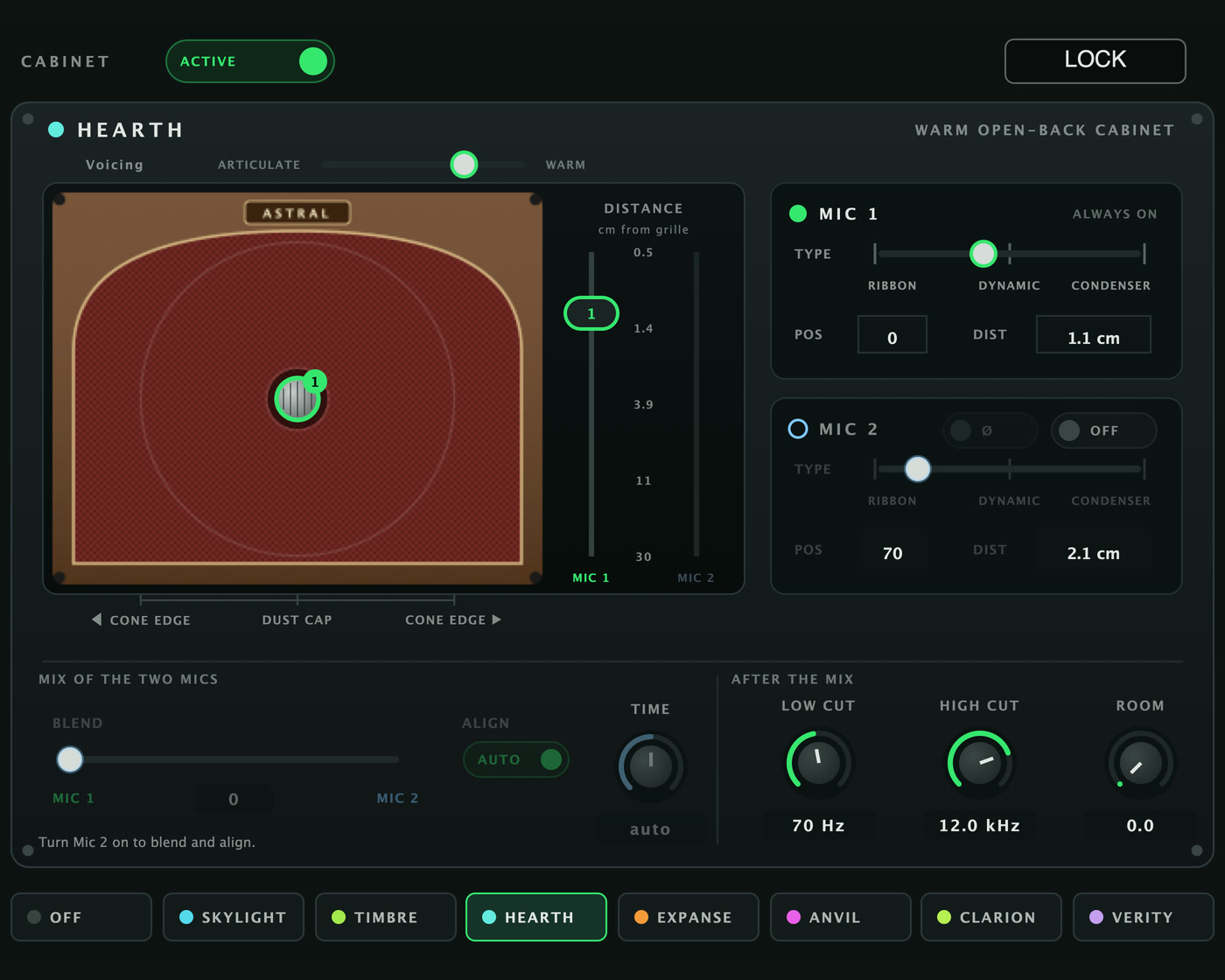This screenshot has height=980, width=1225.
Task: Select the Skylight cabinet tab
Action: tap(234, 917)
